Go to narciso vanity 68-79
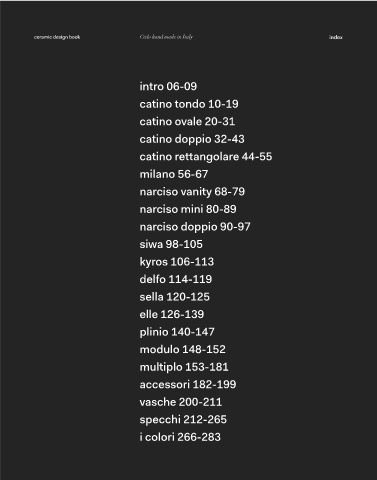Image resolution: width=377 pixels, height=480 pixels. pyautogui.click(x=192, y=192)
